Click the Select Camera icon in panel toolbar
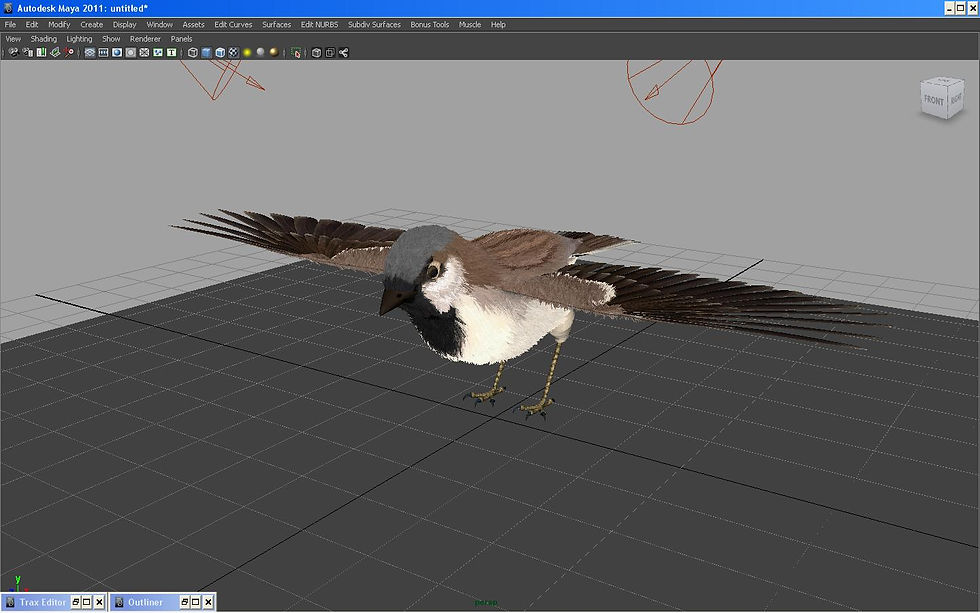Image resolution: width=980 pixels, height=613 pixels. (13, 52)
